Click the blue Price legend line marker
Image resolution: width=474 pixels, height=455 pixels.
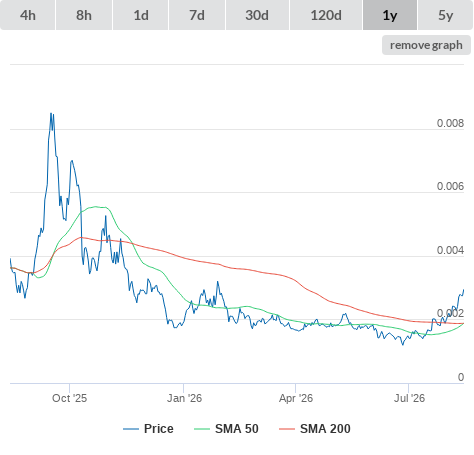(x=131, y=429)
